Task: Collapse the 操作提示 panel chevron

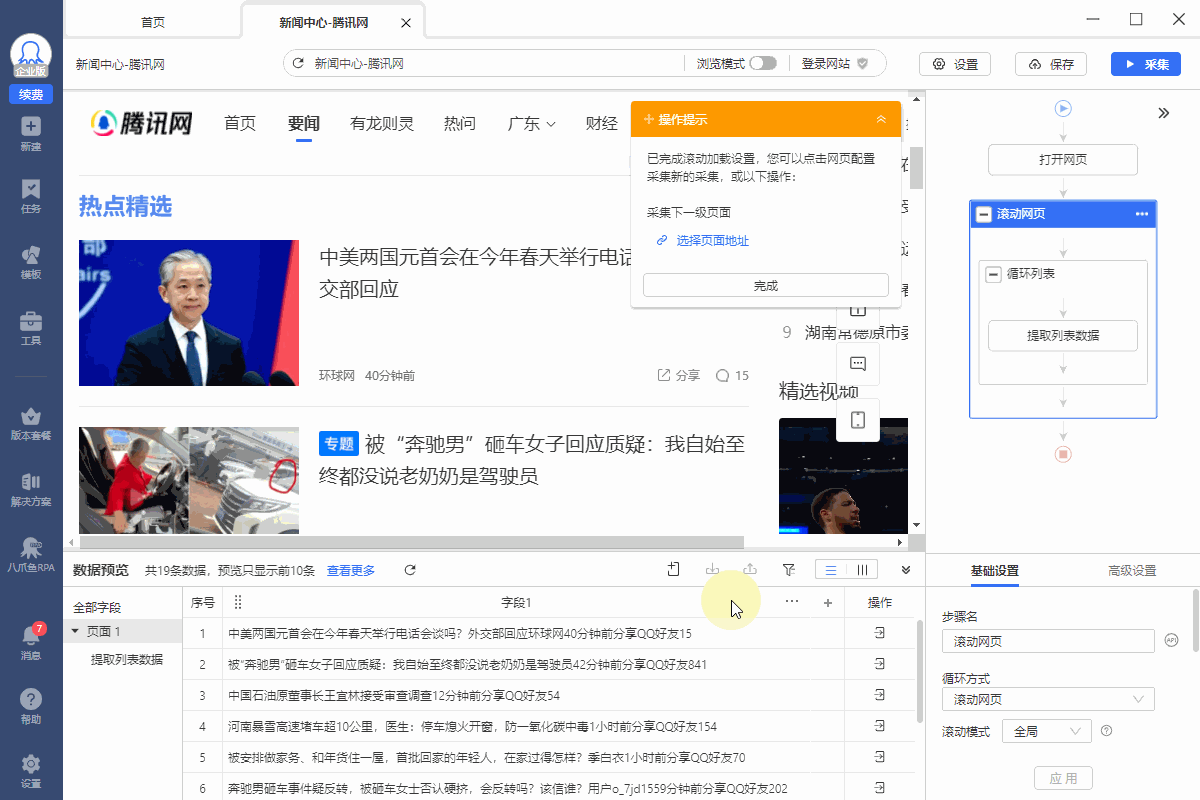Action: point(881,119)
